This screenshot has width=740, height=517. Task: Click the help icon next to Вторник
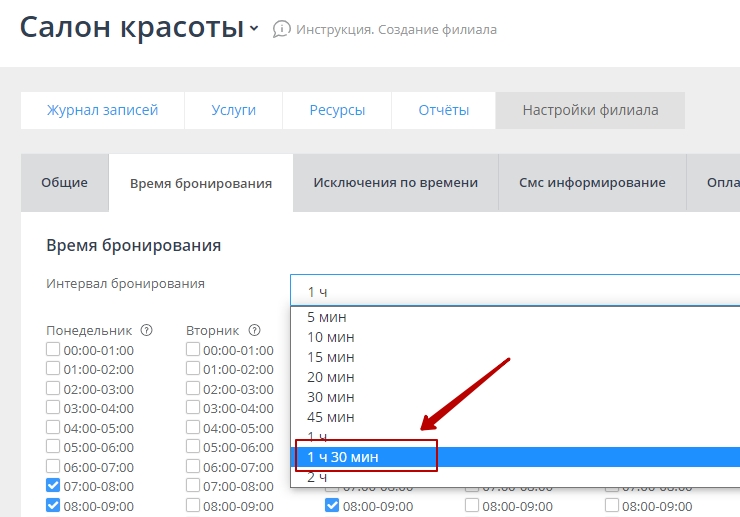pos(254,330)
